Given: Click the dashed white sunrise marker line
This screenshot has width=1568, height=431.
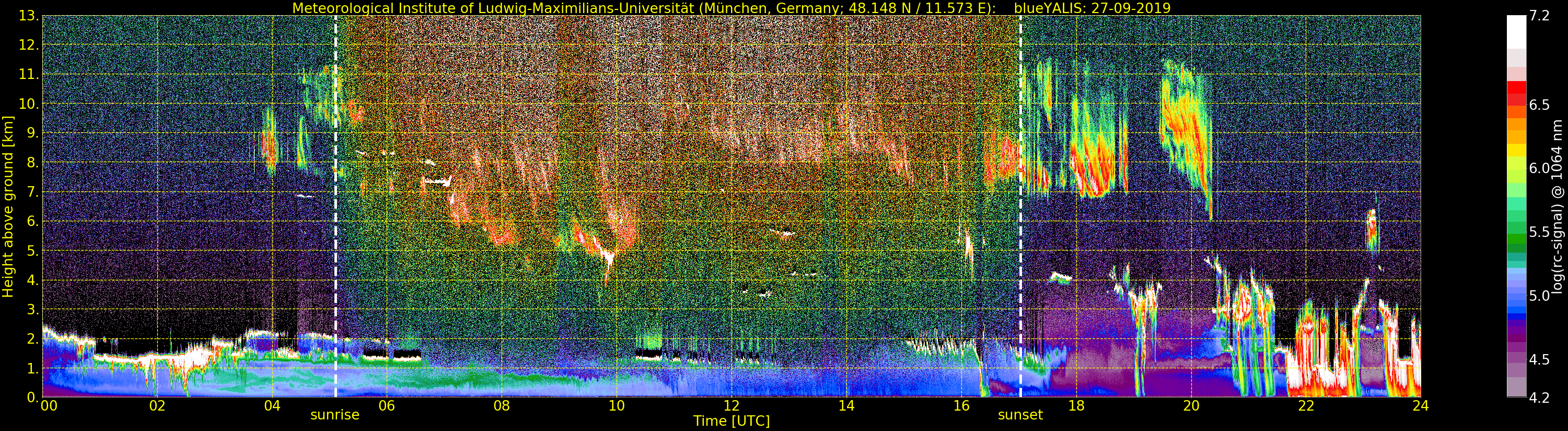Looking at the screenshot, I should [x=335, y=206].
